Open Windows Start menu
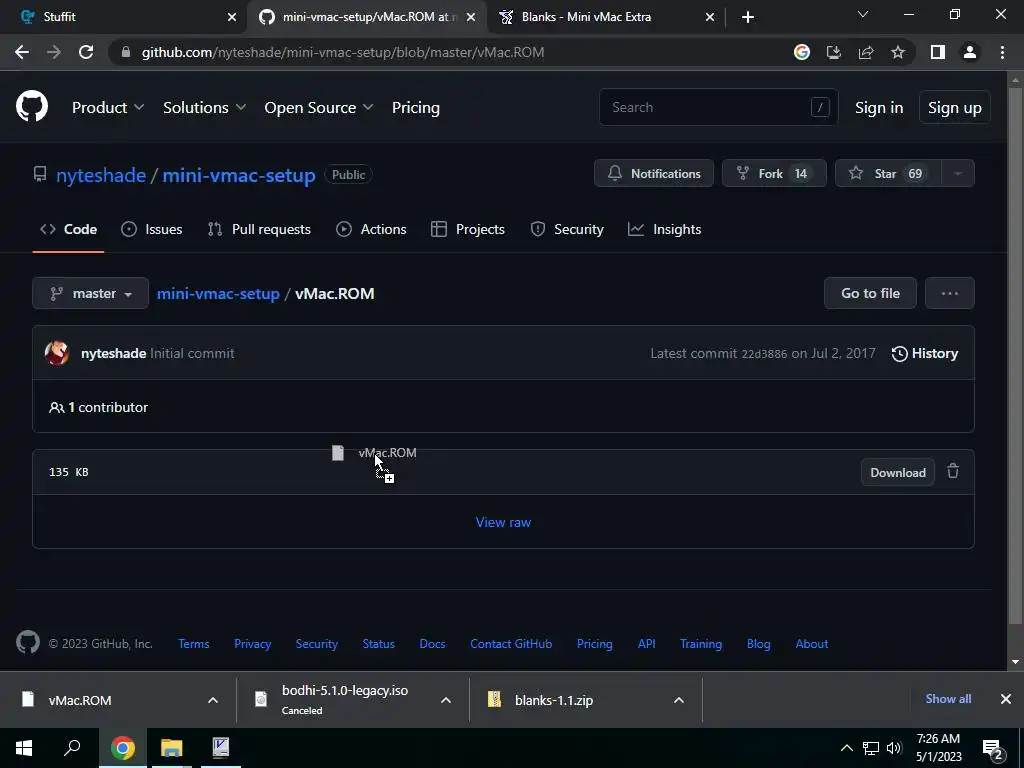 tap(24, 747)
